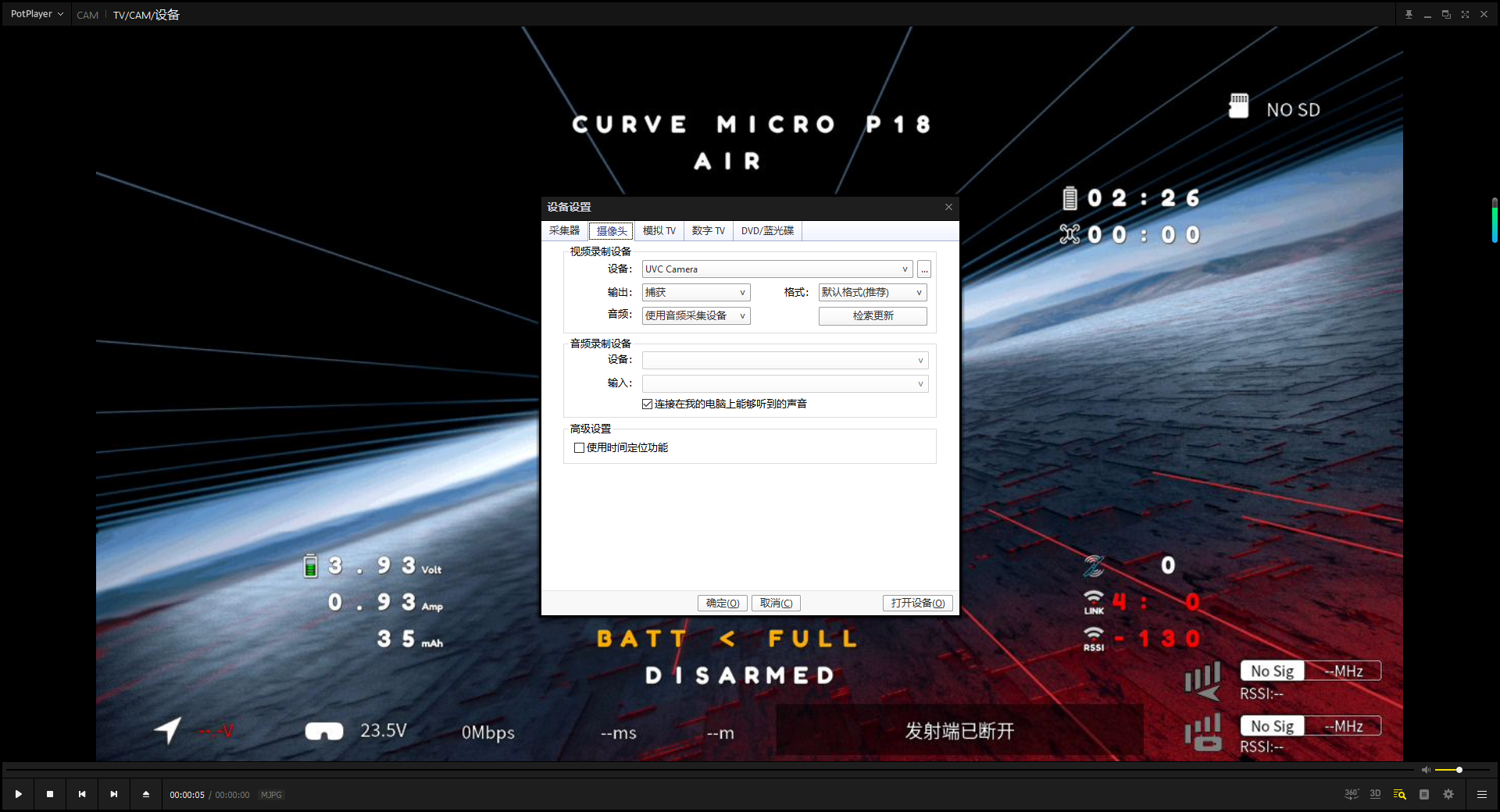This screenshot has height=812, width=1500.
Task: Open the hamburger menu in the bottom bar
Action: [1482, 794]
